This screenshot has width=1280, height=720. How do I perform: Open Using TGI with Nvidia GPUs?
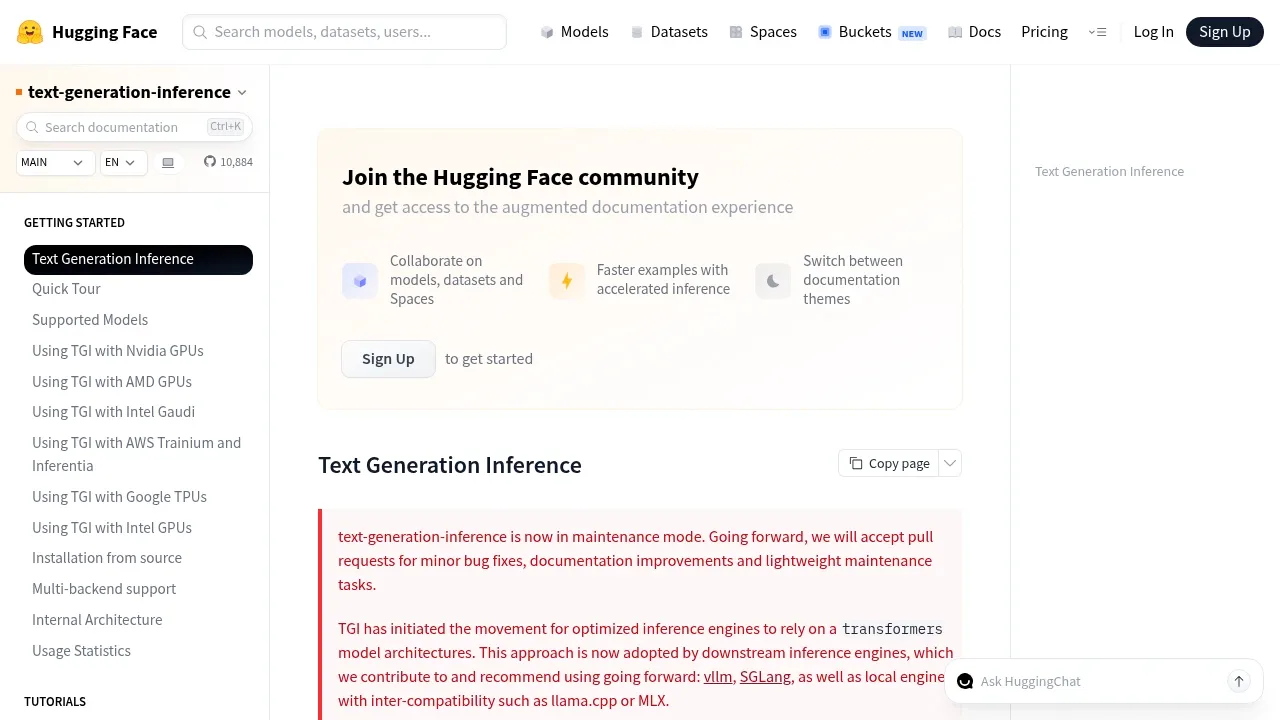tap(118, 351)
